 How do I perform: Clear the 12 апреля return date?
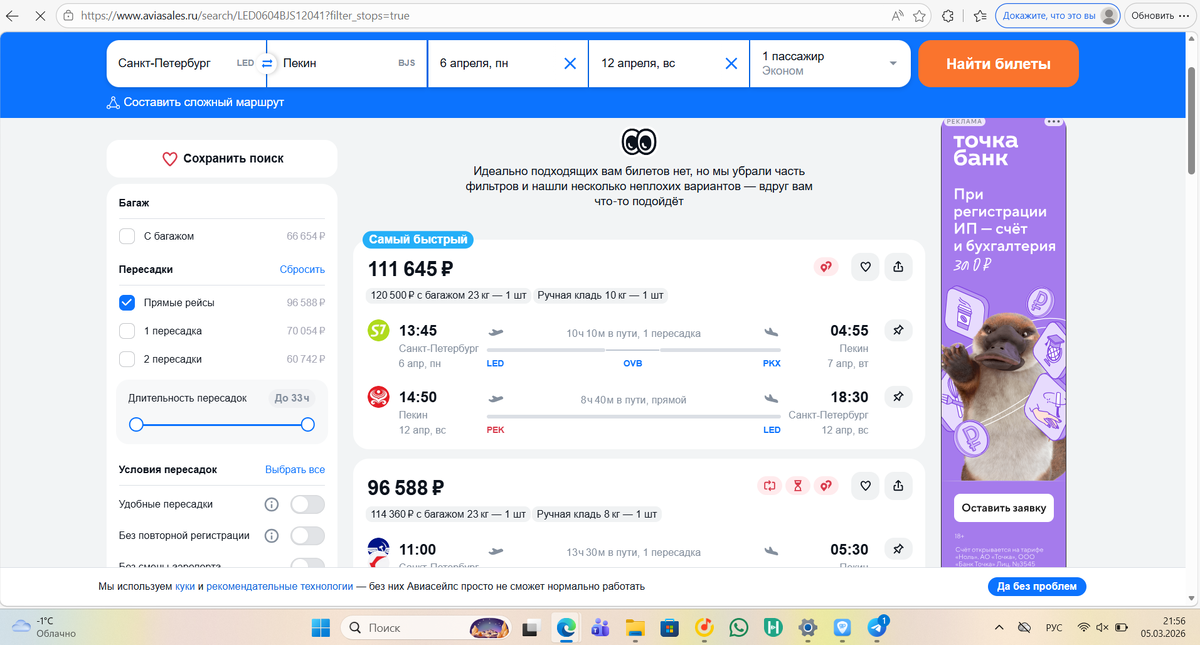[731, 63]
